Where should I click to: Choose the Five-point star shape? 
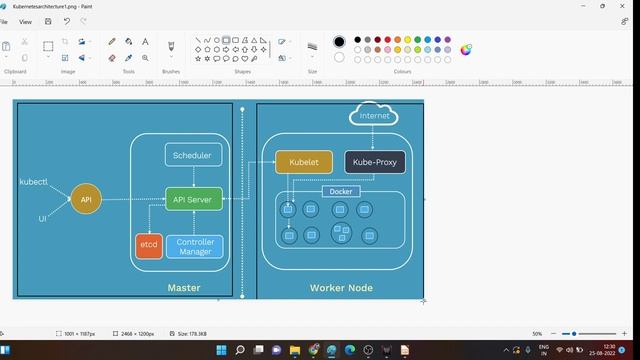tap(198, 59)
